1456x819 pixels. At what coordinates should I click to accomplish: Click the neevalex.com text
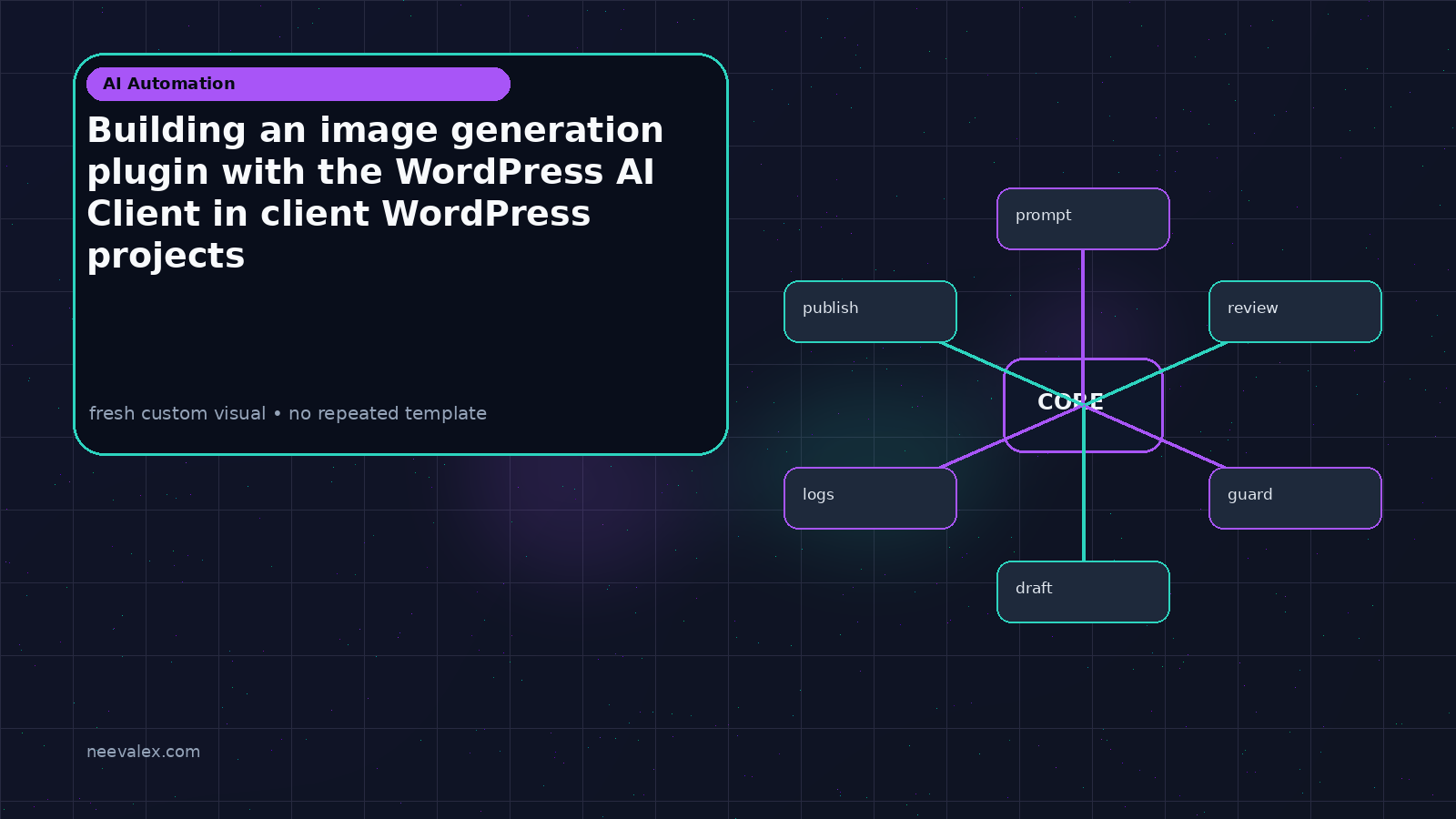pos(143,752)
